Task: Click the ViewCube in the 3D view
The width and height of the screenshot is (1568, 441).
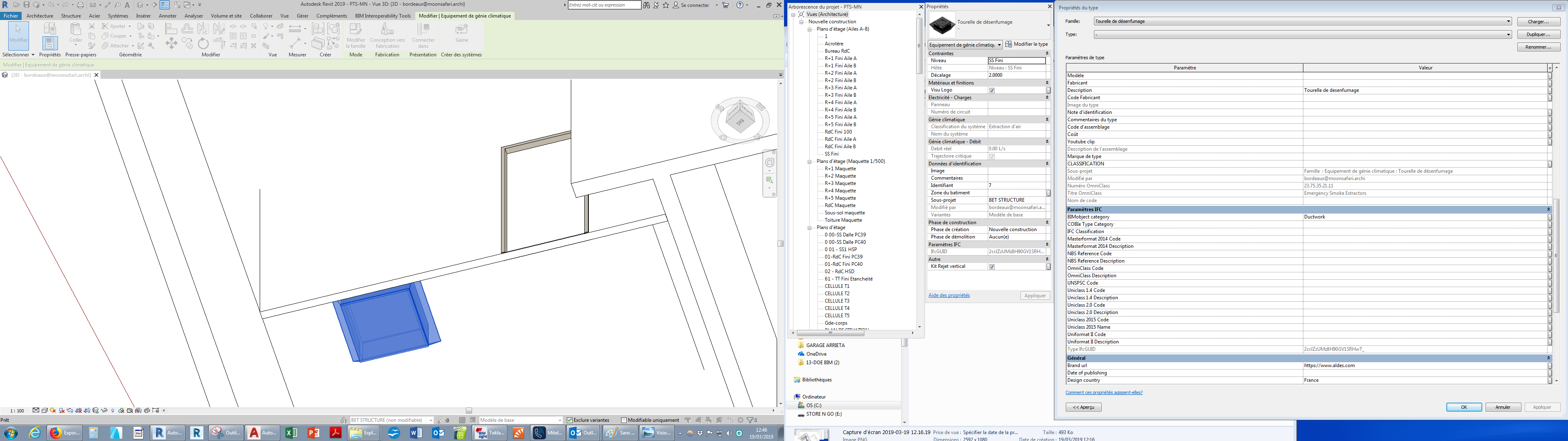Action: pyautogui.click(x=740, y=120)
